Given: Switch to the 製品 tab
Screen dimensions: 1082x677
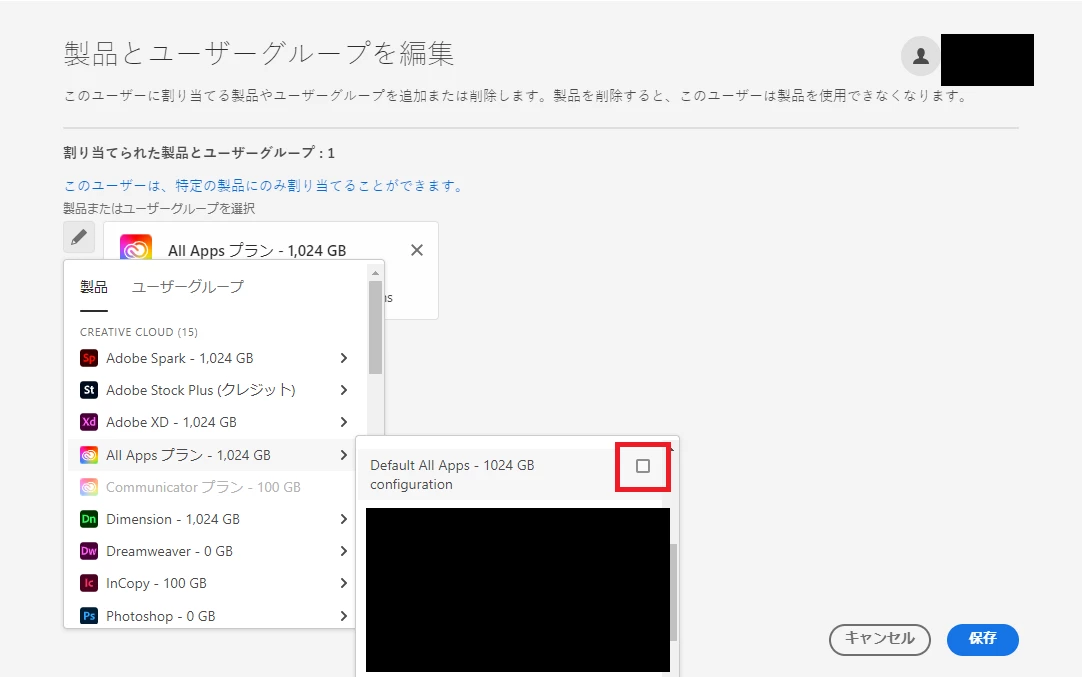Looking at the screenshot, I should [x=94, y=286].
